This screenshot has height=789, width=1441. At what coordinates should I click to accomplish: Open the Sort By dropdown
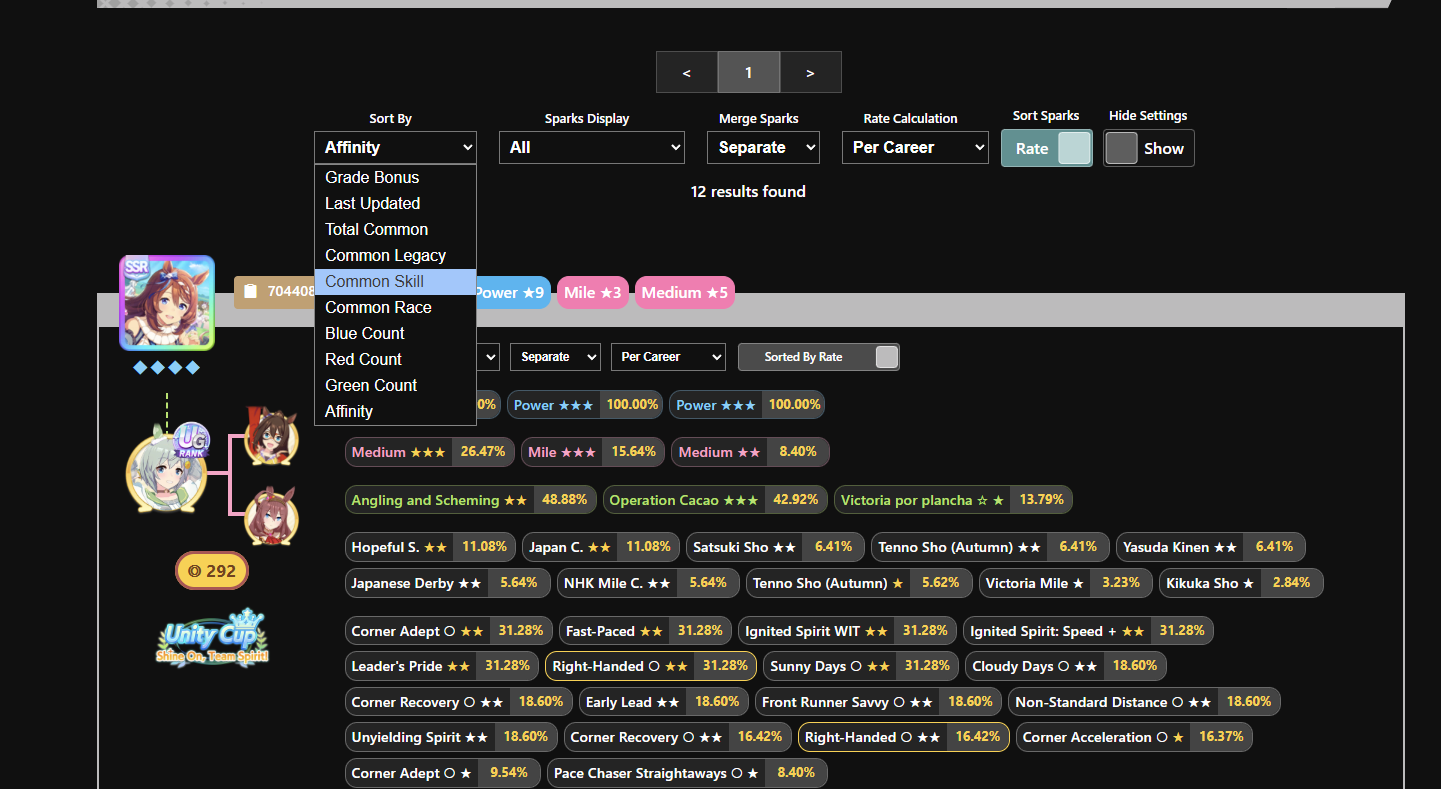(x=395, y=147)
